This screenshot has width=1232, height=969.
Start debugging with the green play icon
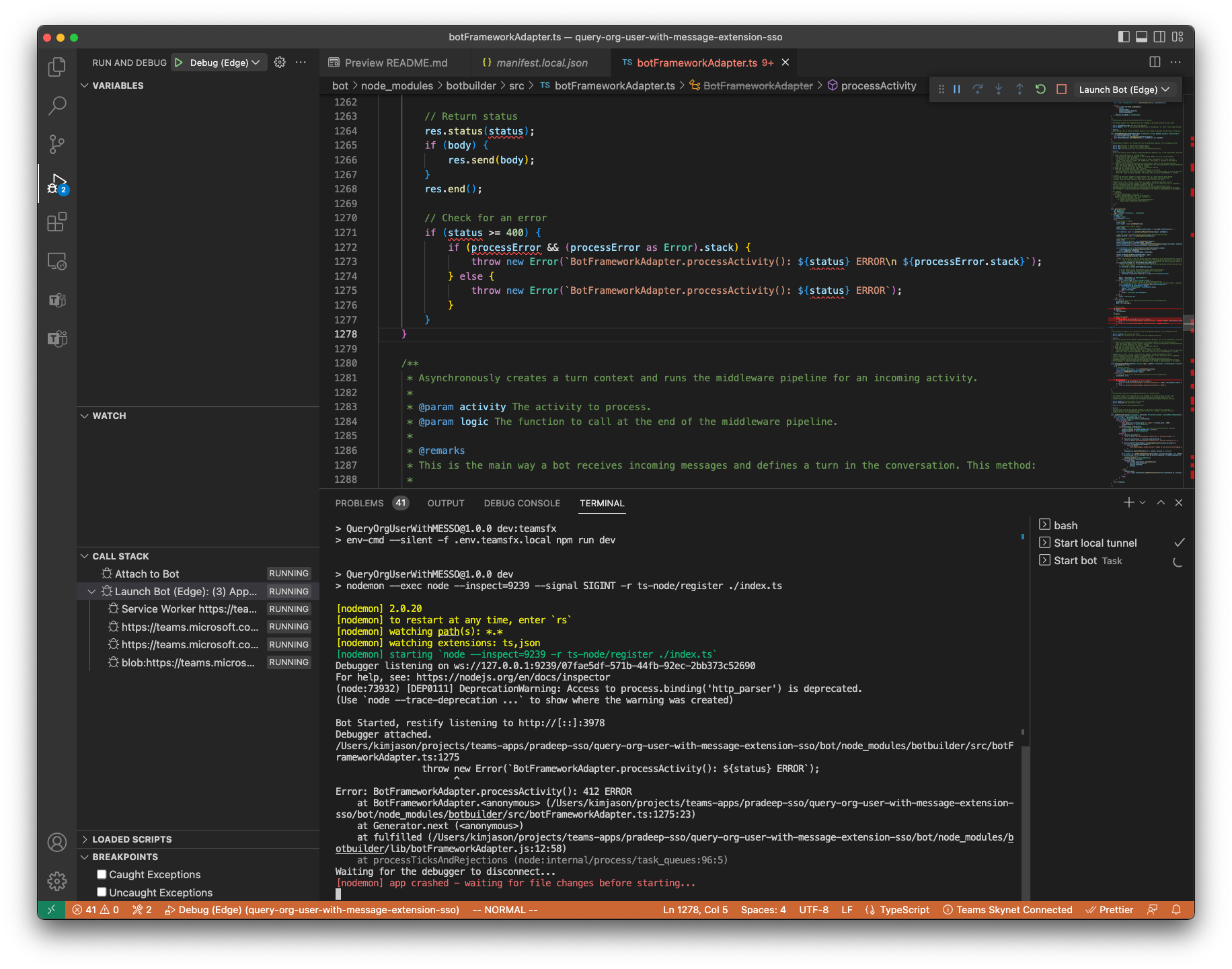coord(179,63)
